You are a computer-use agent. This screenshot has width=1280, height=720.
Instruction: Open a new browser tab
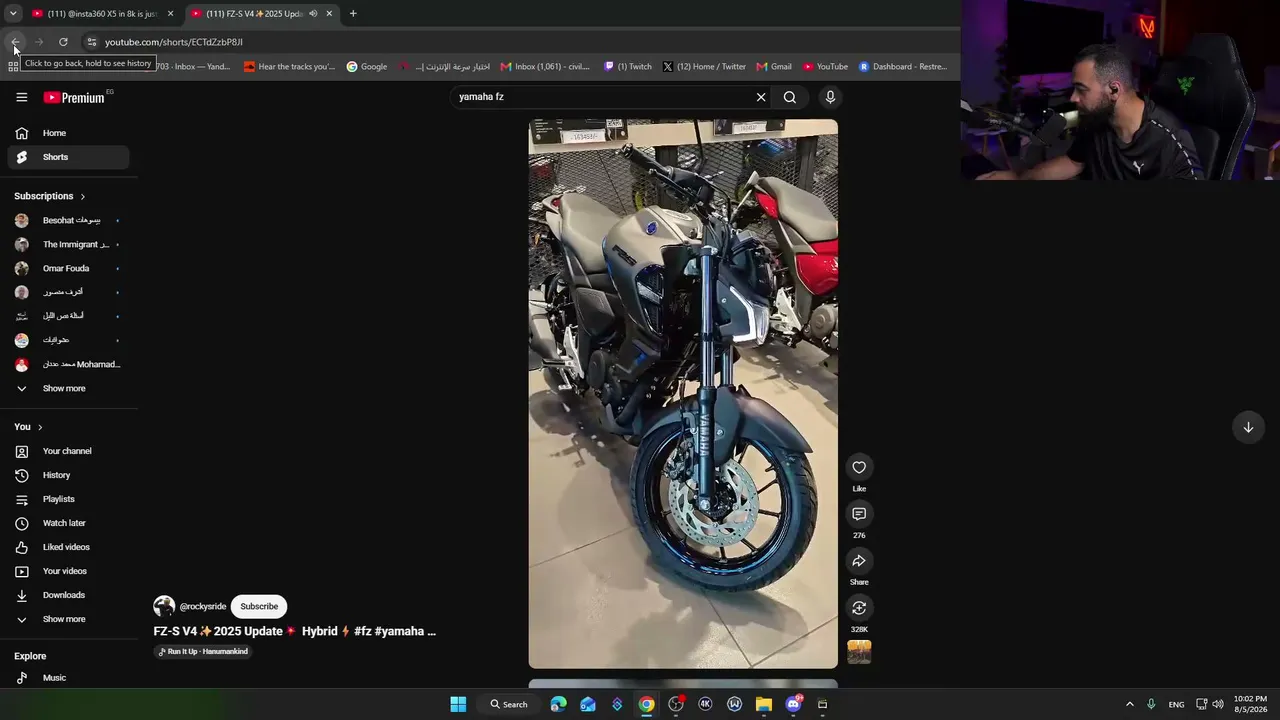pos(353,14)
